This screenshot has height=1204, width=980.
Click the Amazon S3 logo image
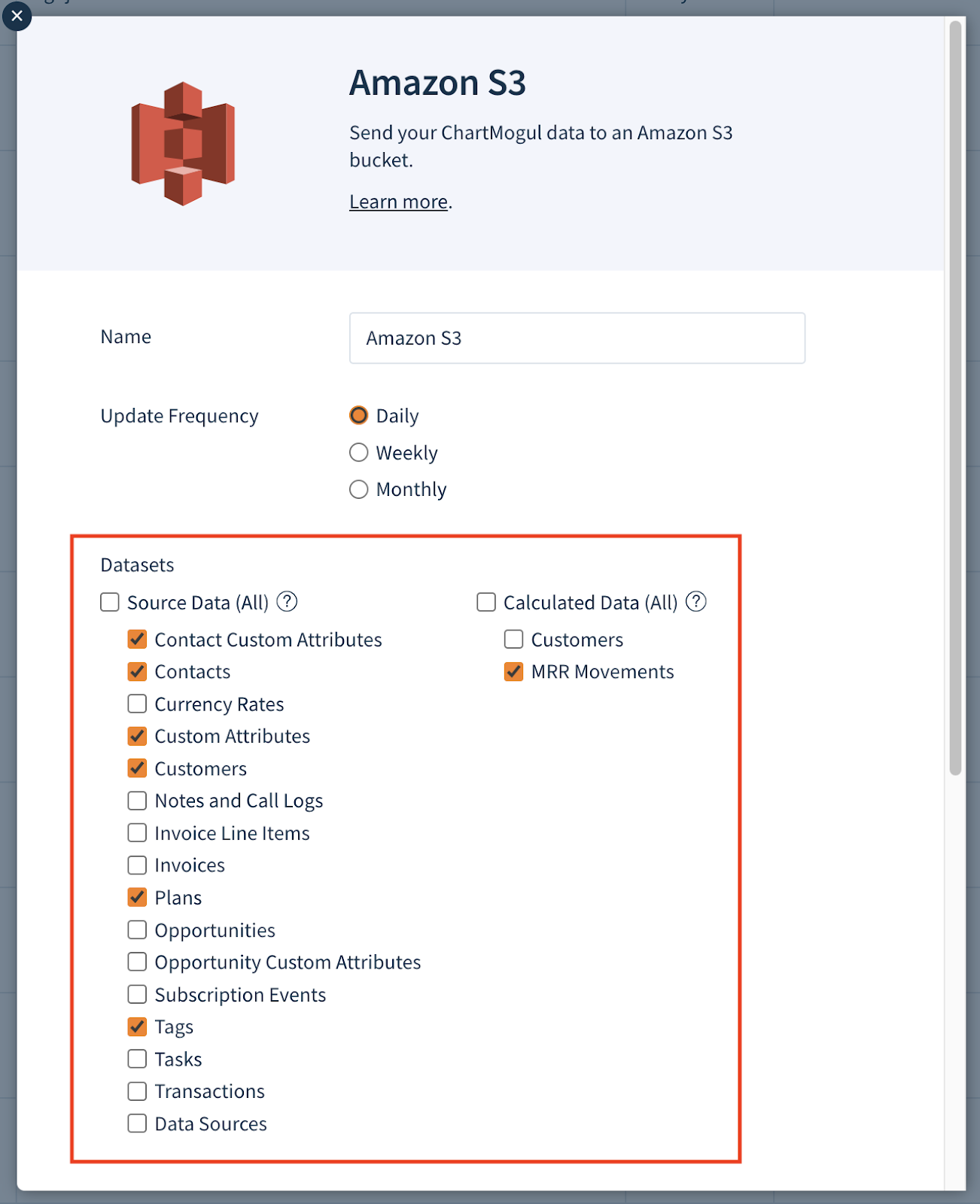point(183,143)
